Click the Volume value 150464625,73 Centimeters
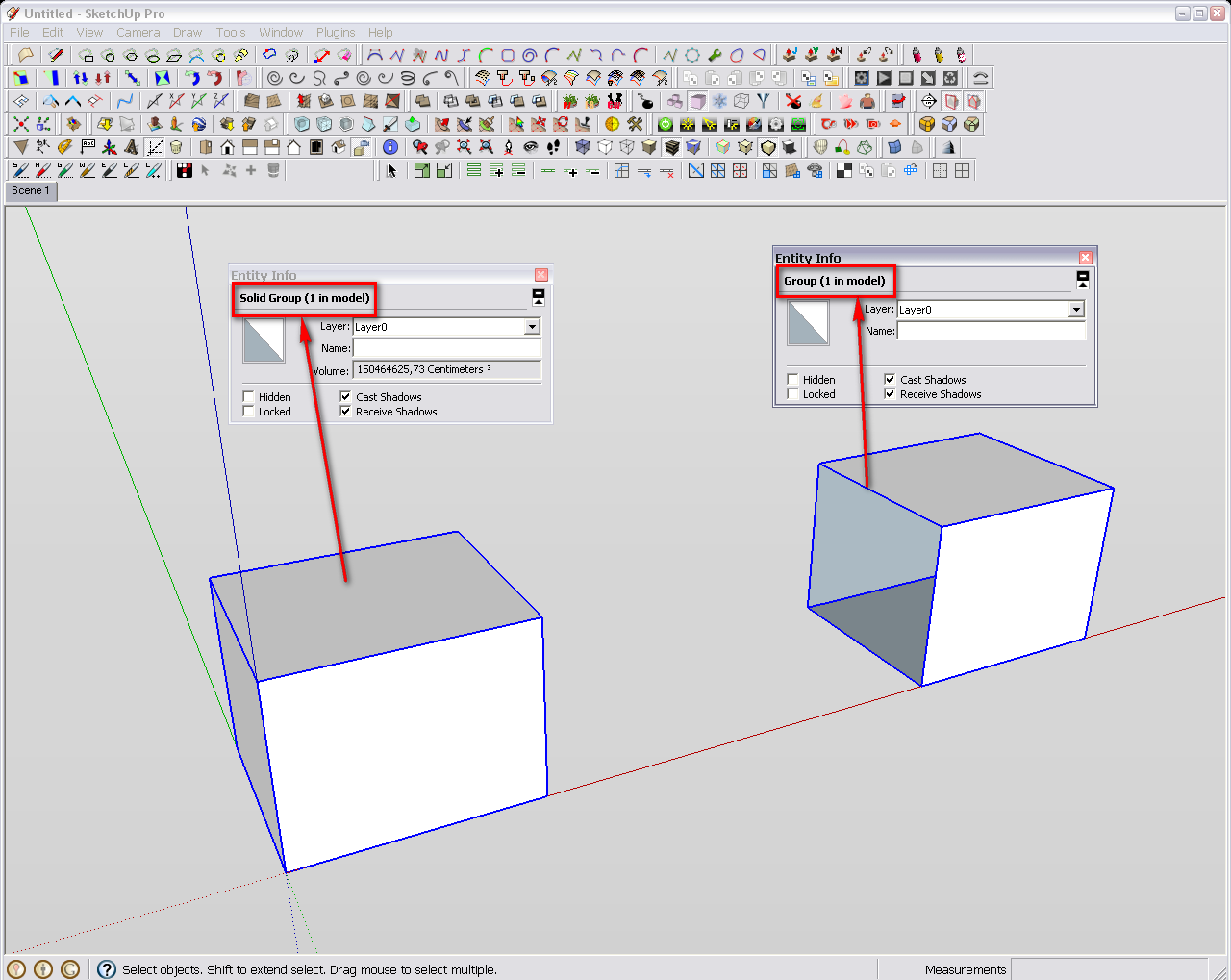Image resolution: width=1231 pixels, height=980 pixels. 447,370
